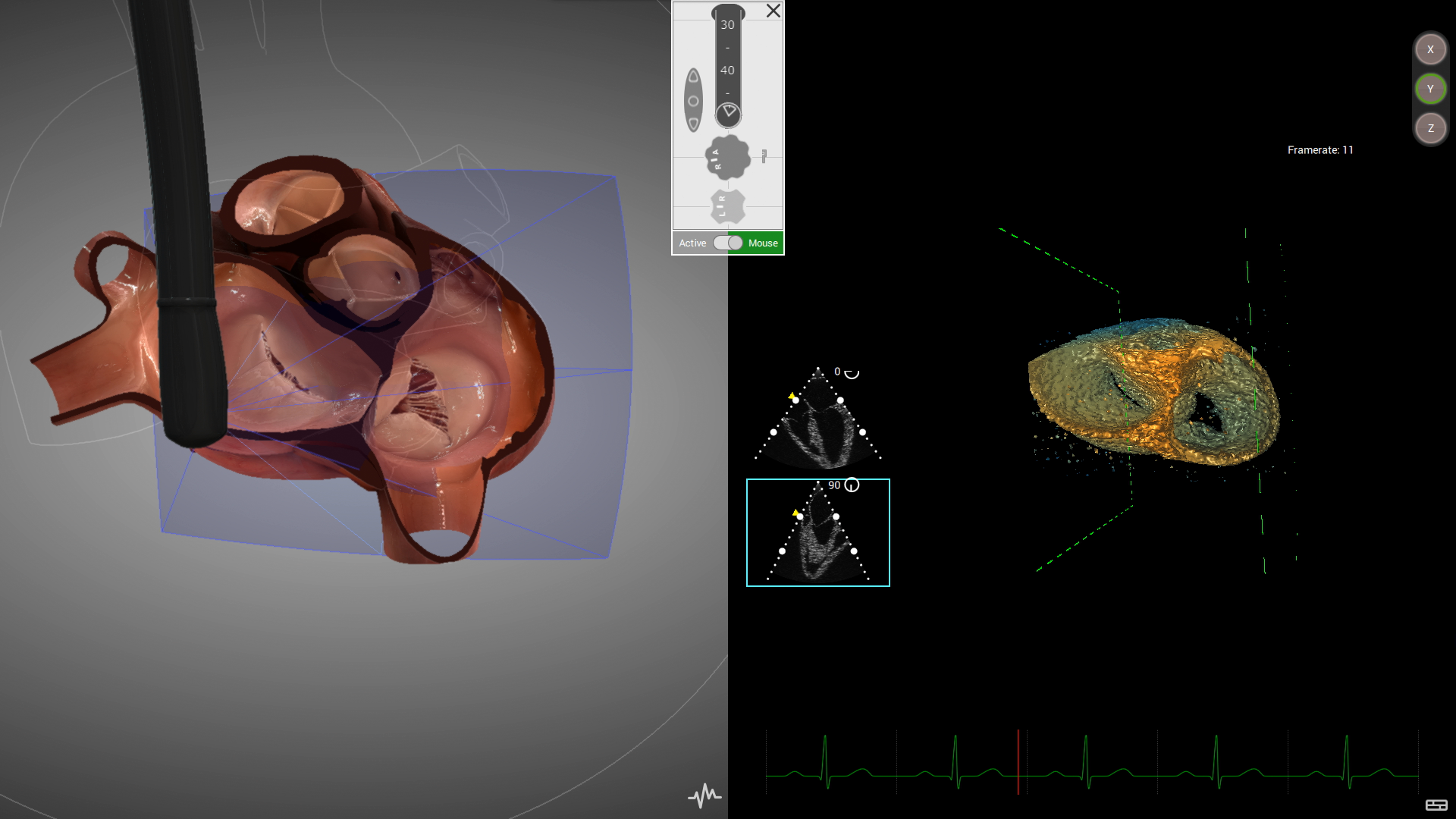Image resolution: width=1456 pixels, height=819 pixels.
Task: Click the 0 degree rotation dial
Action: click(852, 372)
